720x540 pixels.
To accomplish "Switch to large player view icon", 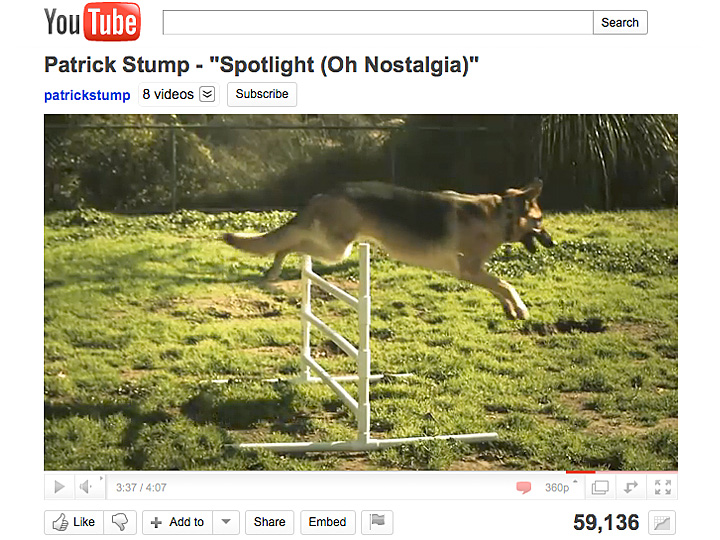I will pos(600,487).
